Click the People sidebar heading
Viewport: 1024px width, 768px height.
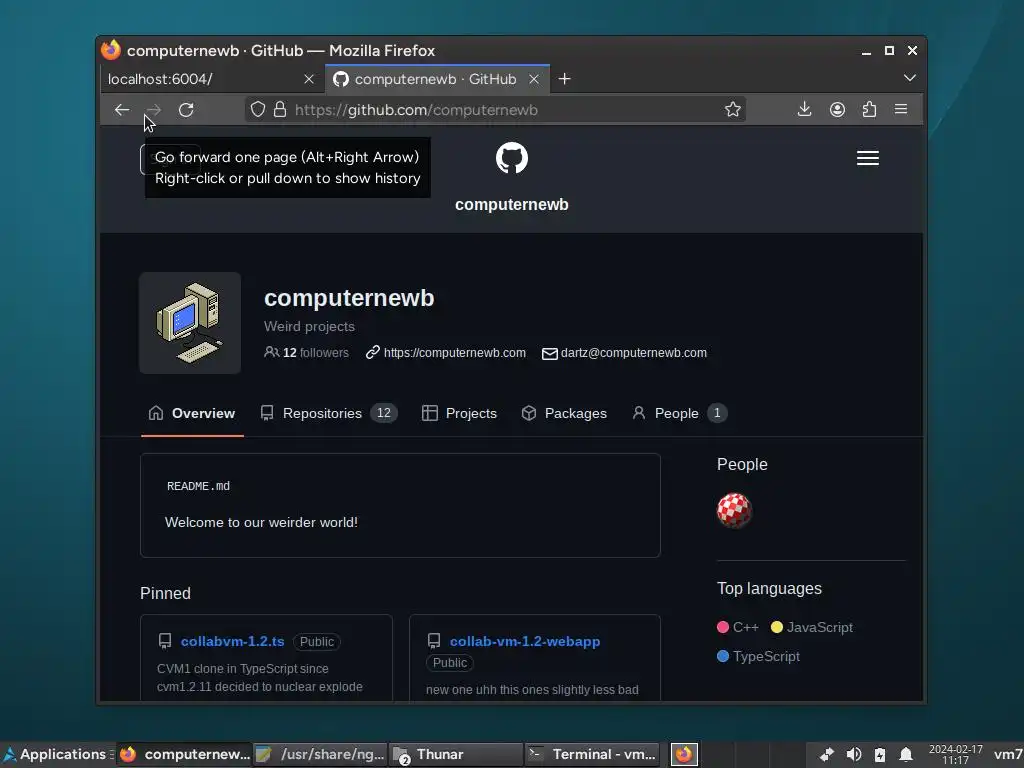[742, 464]
